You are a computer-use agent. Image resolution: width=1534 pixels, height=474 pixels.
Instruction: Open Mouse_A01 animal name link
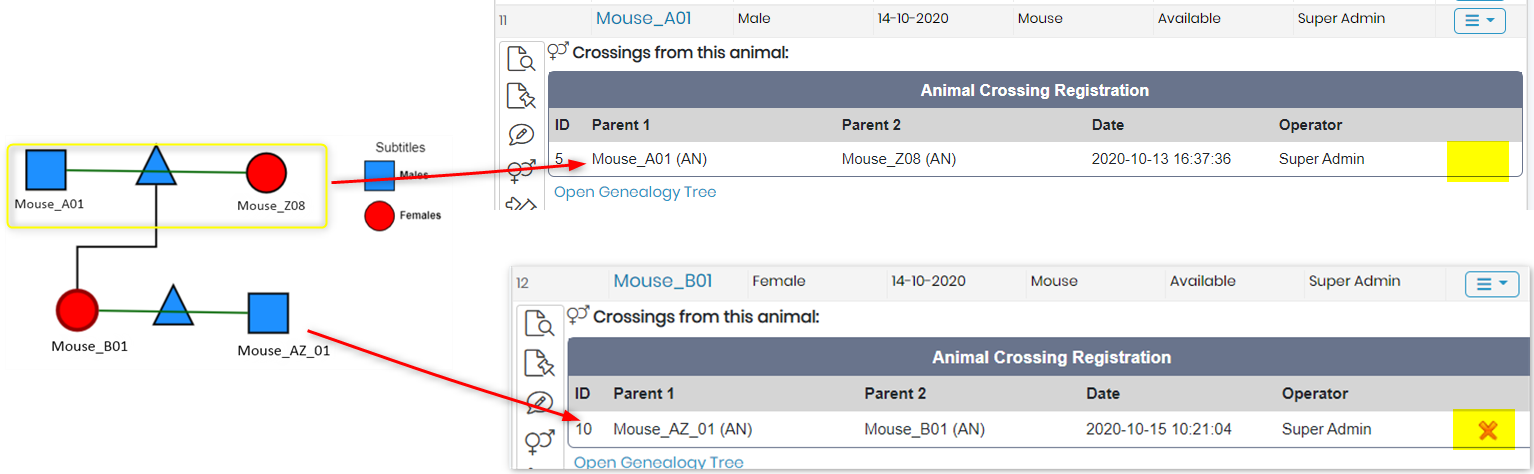pyautogui.click(x=643, y=18)
